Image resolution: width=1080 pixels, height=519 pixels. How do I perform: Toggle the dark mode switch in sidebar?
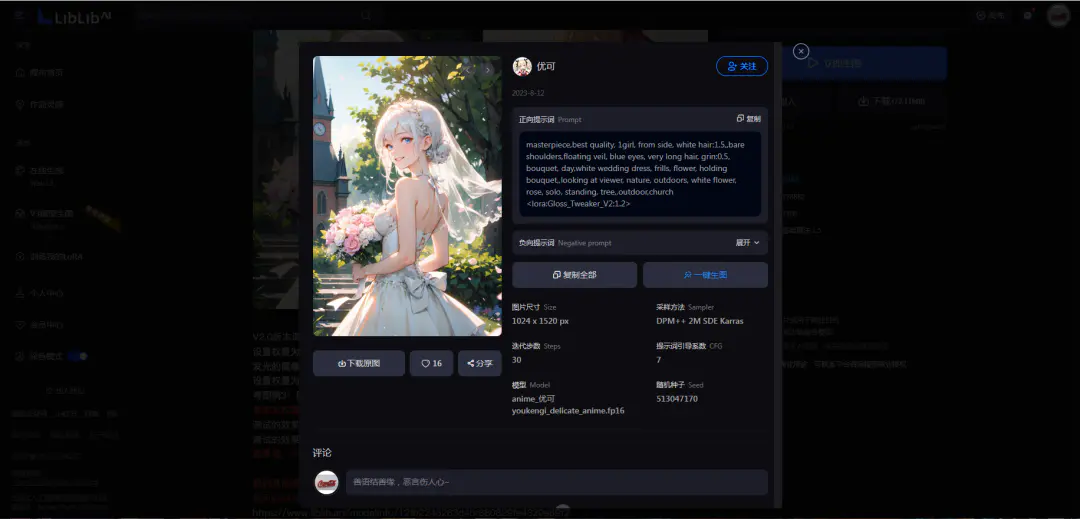click(x=78, y=357)
